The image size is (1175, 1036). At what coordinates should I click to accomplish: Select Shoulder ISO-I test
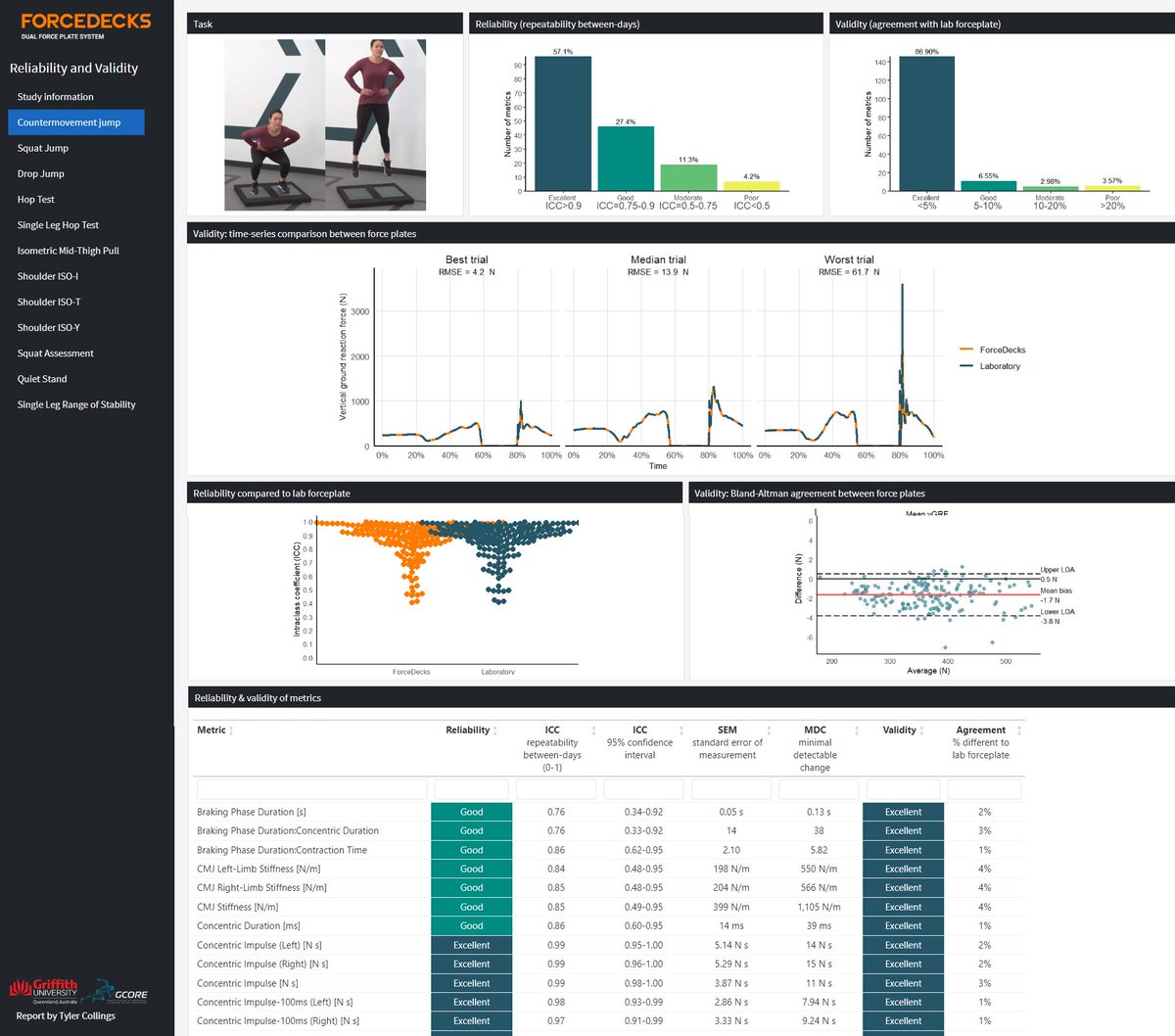(48, 276)
